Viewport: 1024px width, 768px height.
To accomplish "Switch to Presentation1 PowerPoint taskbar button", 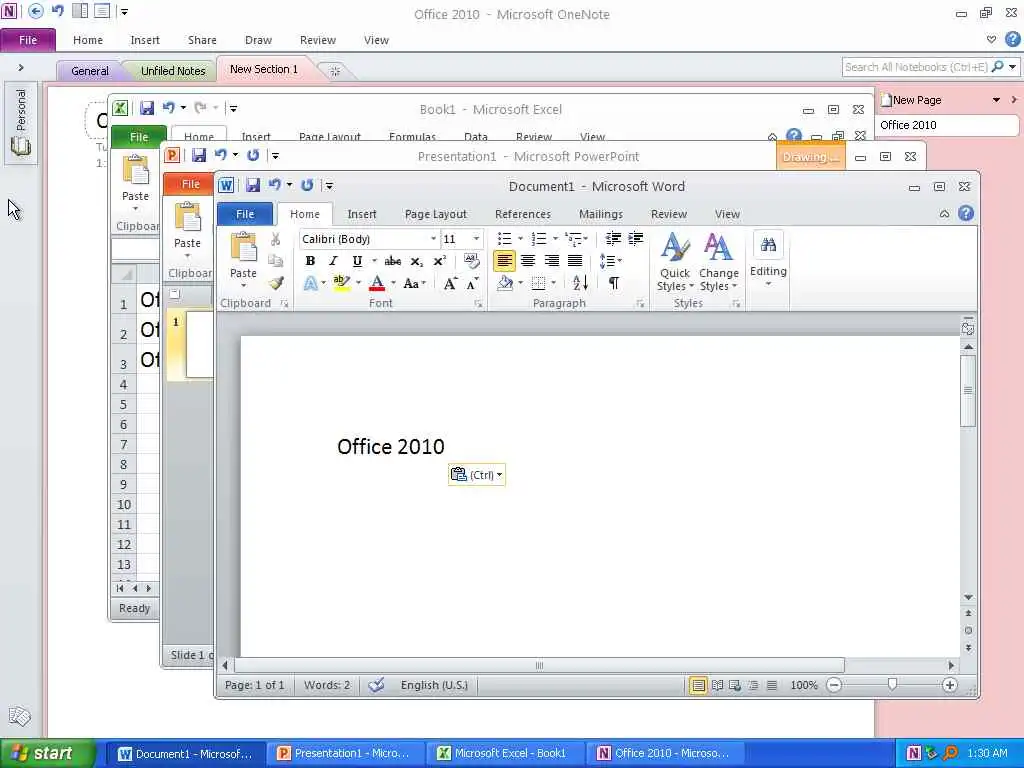I will [x=345, y=754].
